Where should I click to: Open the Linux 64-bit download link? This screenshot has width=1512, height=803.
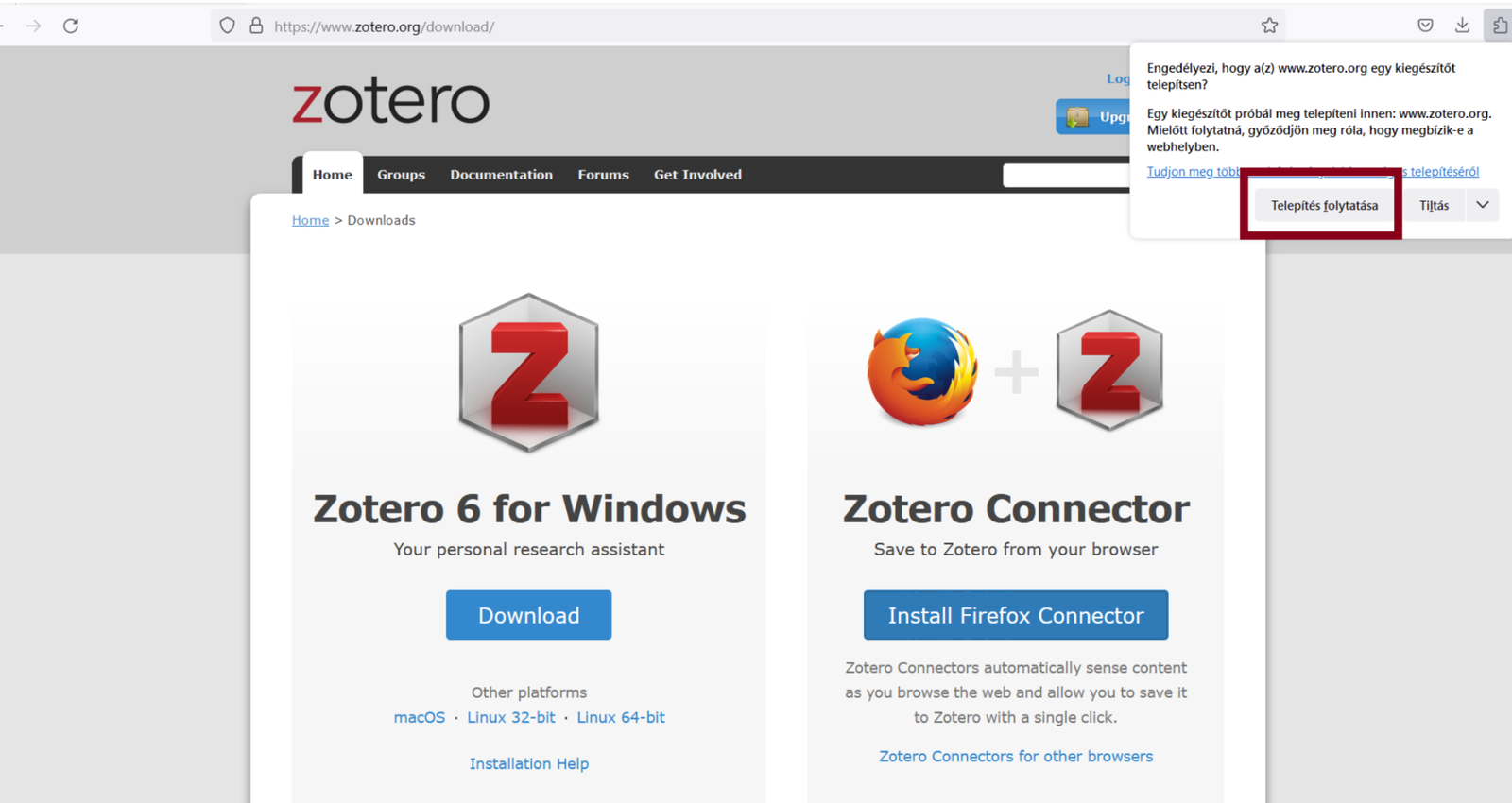pos(621,717)
